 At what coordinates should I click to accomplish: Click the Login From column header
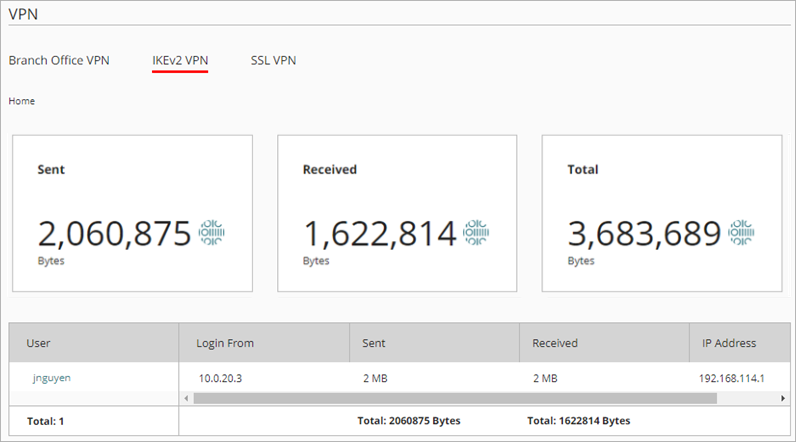pyautogui.click(x=225, y=343)
